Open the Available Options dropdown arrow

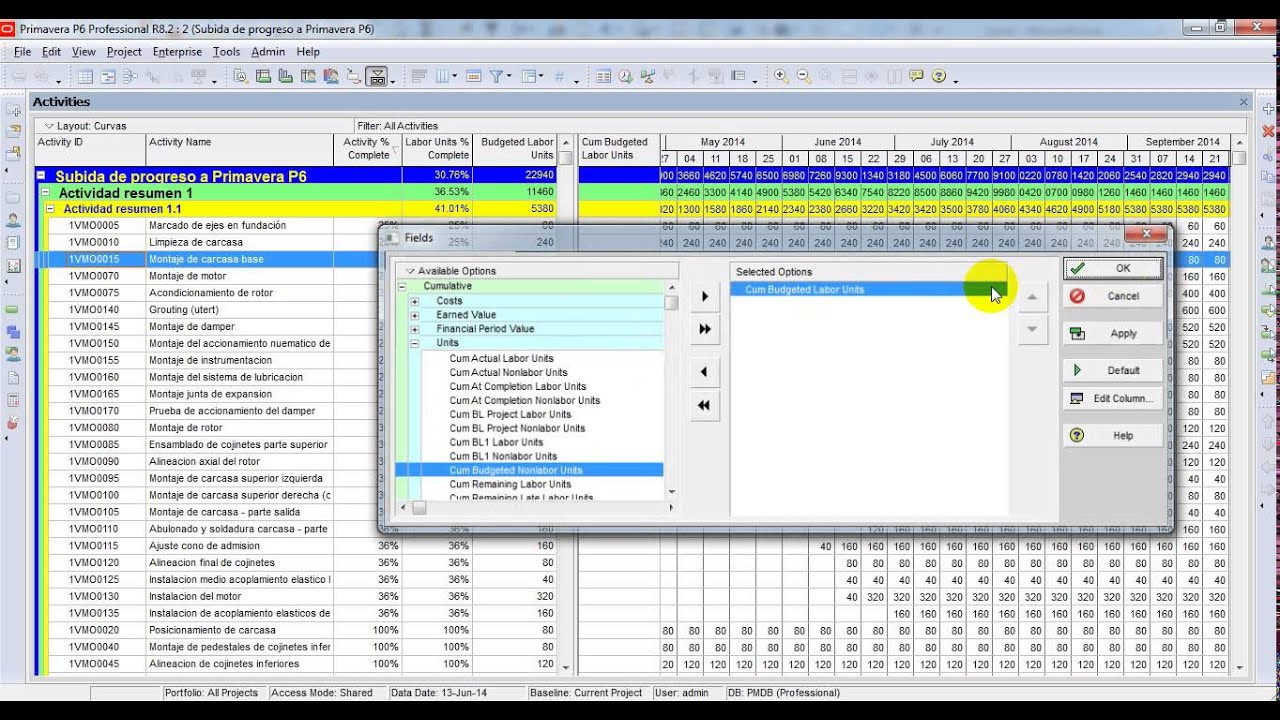point(409,271)
